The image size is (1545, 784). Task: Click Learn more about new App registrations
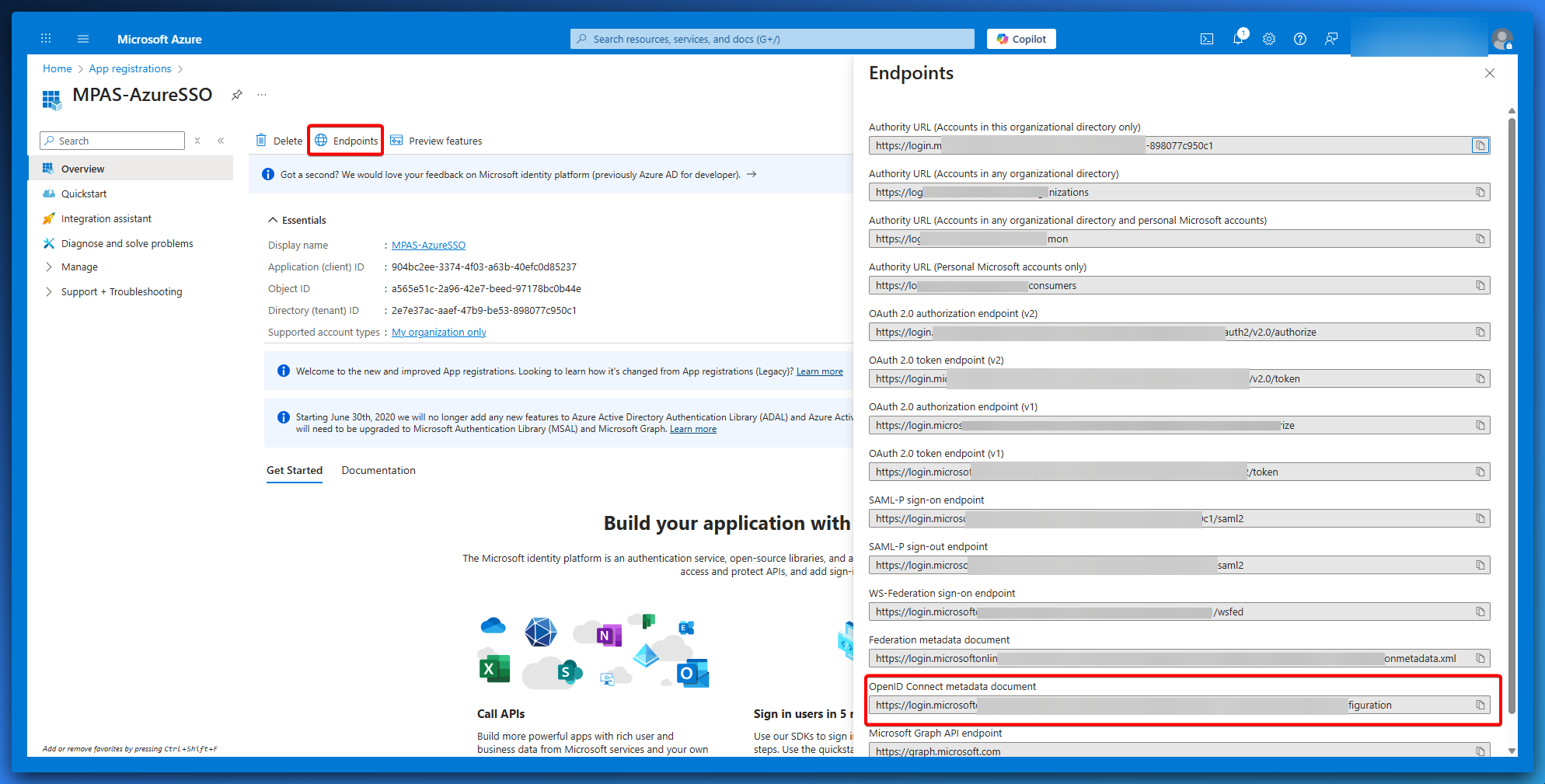pyautogui.click(x=819, y=371)
